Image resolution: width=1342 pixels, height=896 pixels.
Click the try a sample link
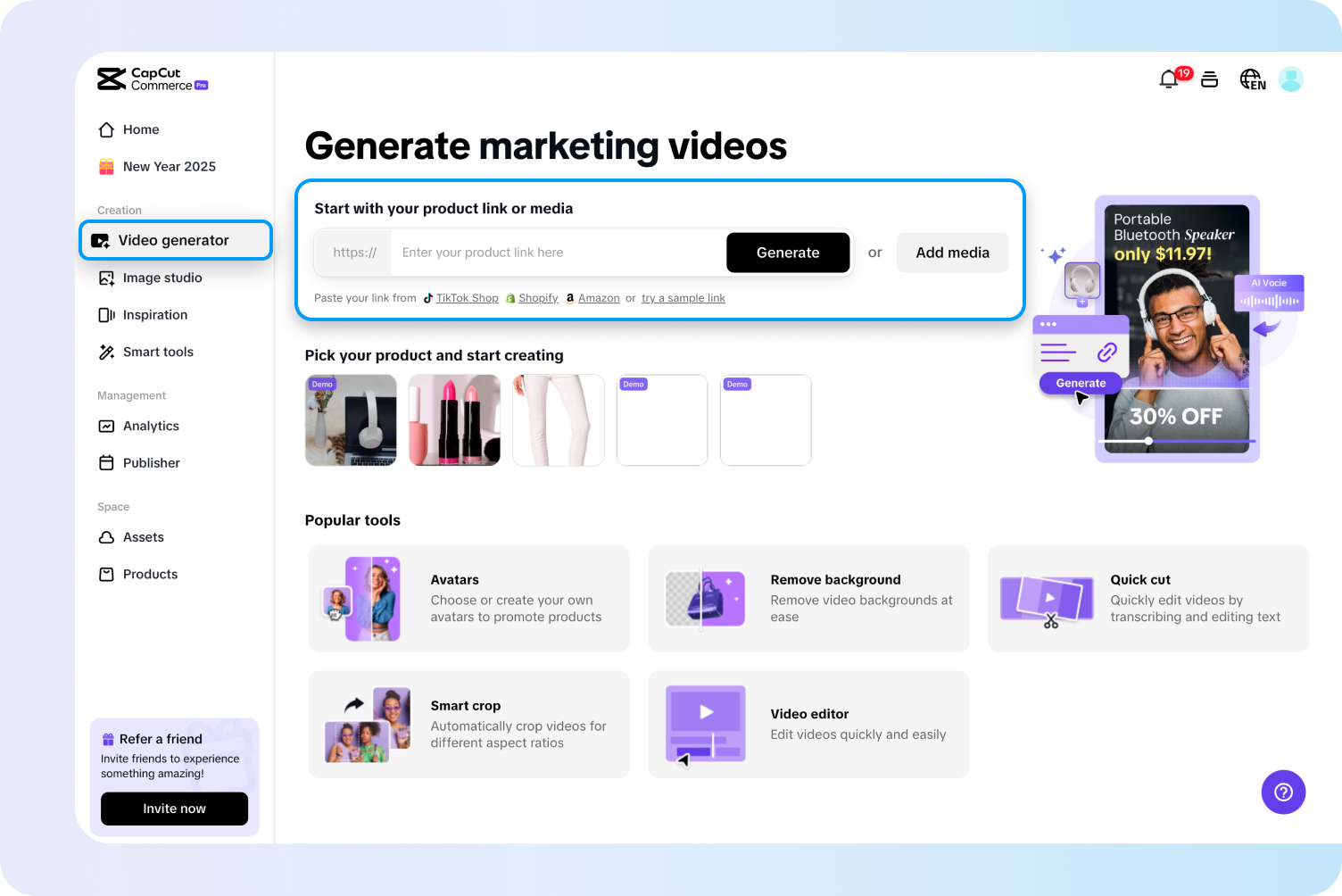pos(683,297)
